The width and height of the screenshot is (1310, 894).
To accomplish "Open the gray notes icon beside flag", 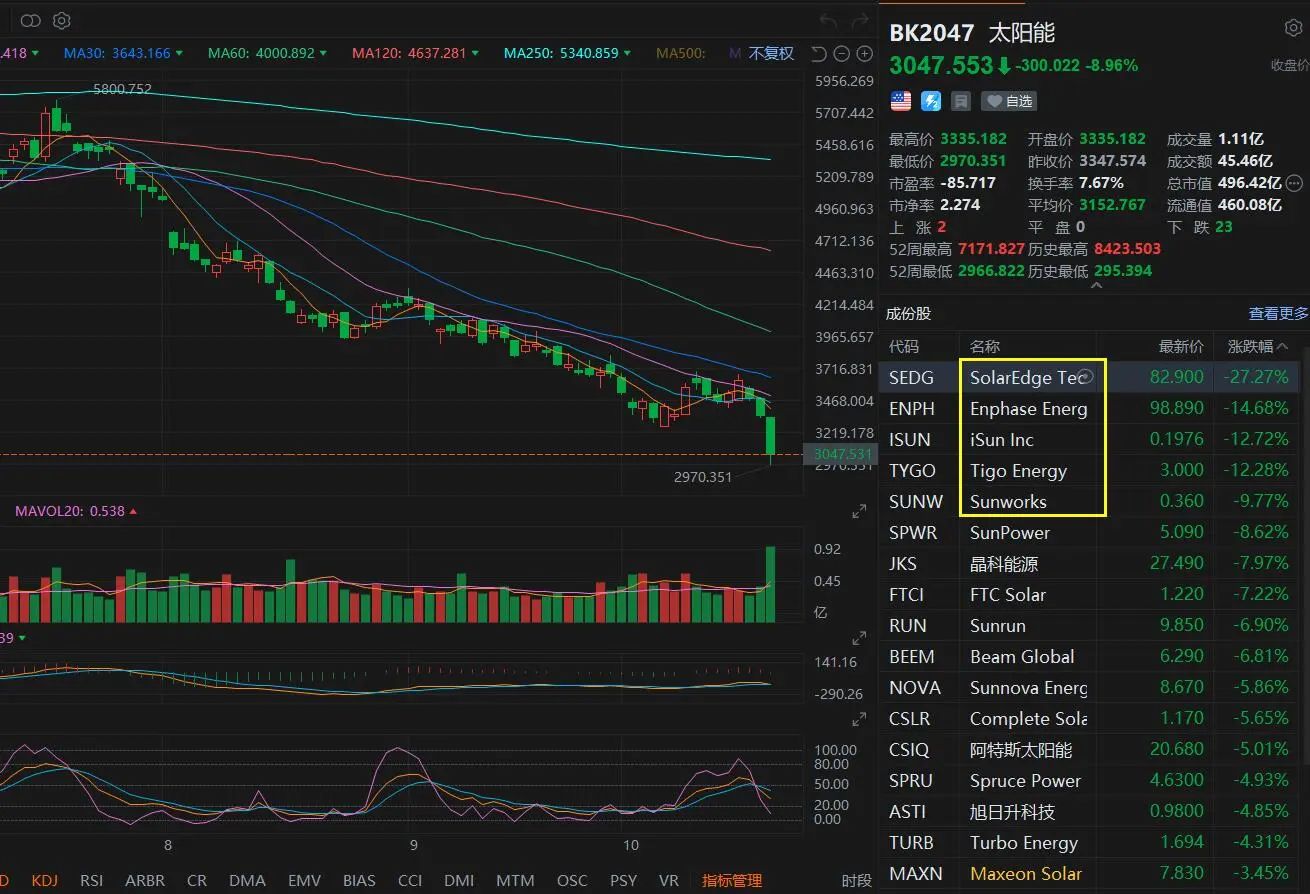I will (961, 101).
